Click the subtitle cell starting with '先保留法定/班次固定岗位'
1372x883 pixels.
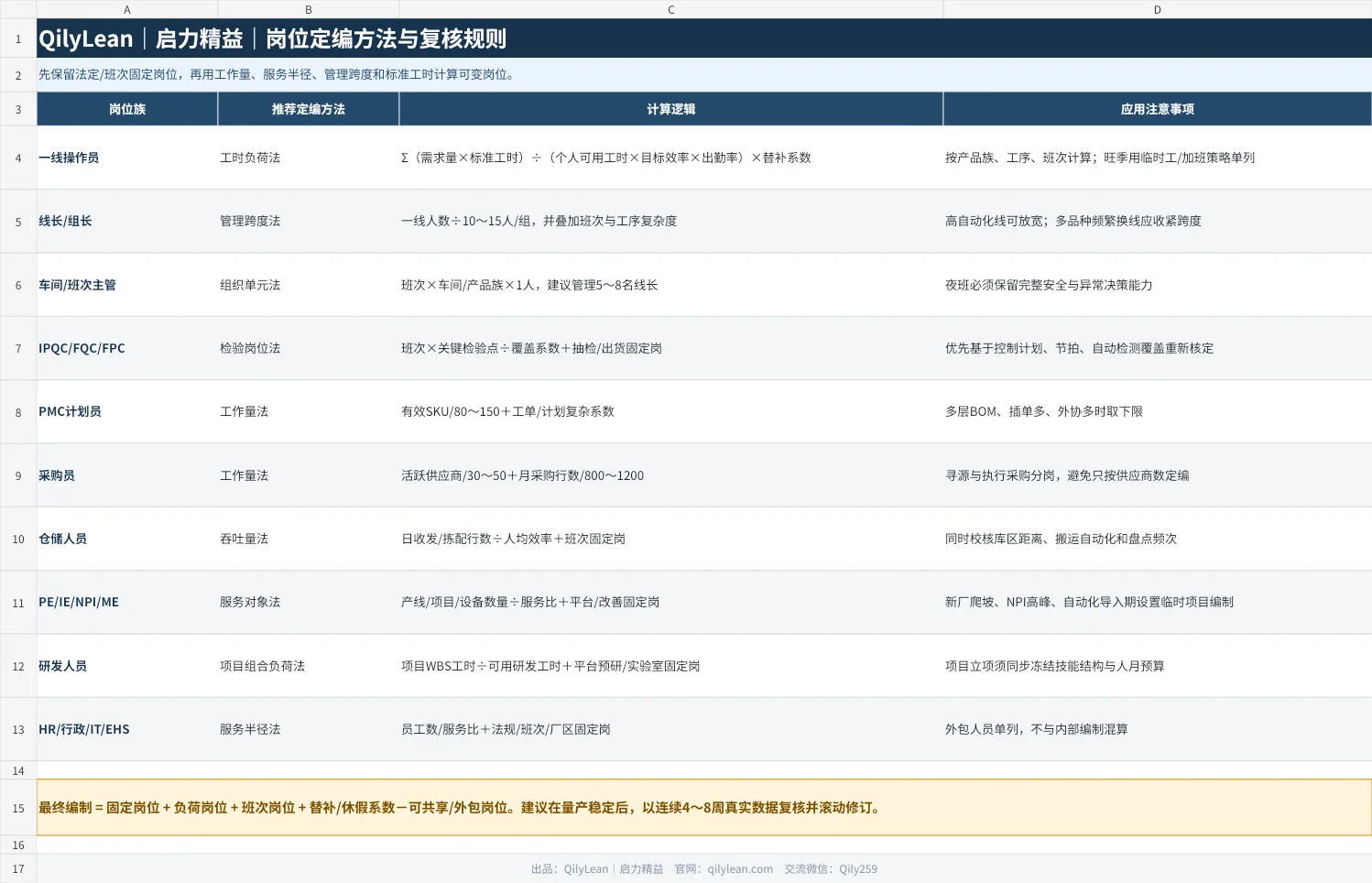(704, 75)
